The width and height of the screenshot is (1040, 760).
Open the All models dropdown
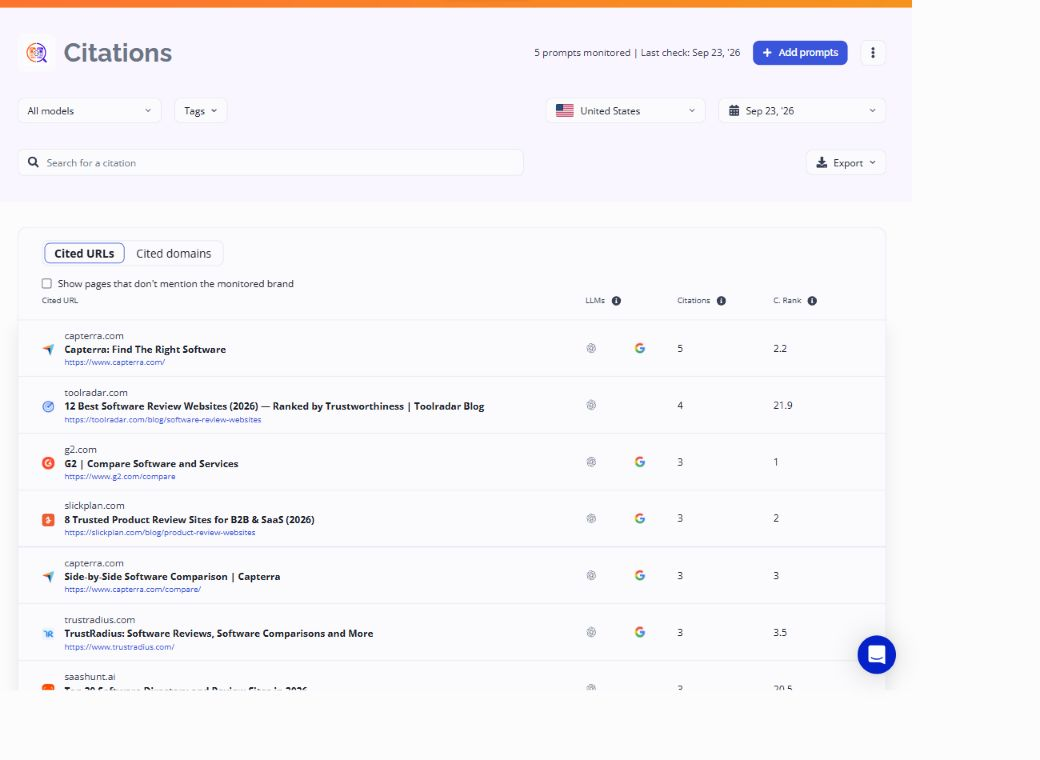90,111
